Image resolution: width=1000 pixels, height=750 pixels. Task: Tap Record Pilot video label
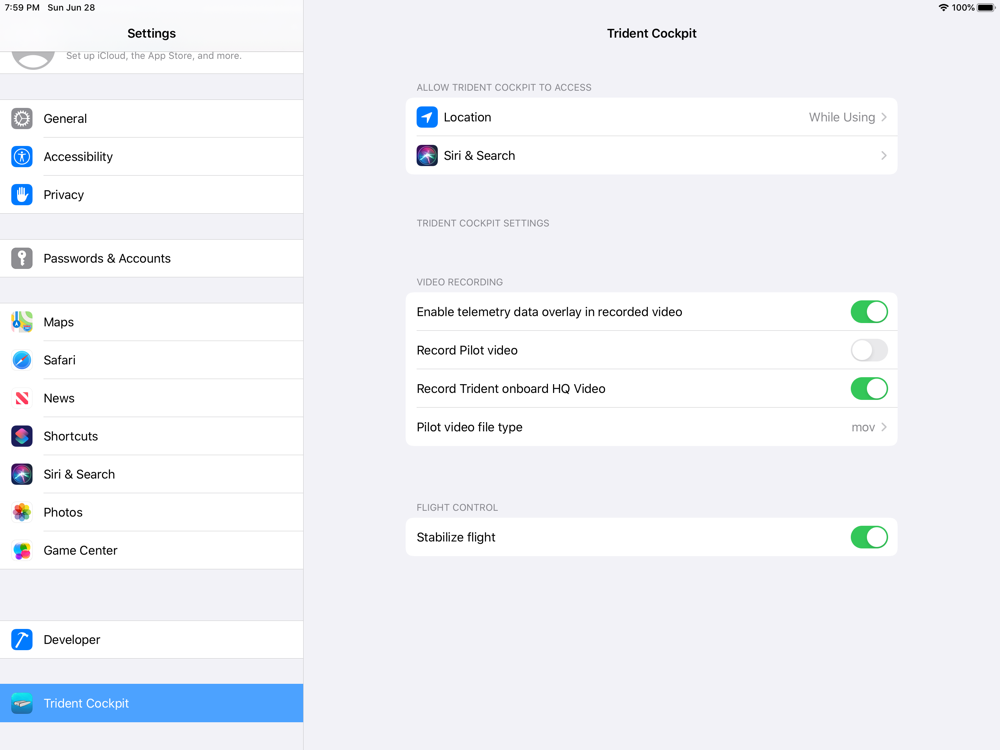[467, 350]
